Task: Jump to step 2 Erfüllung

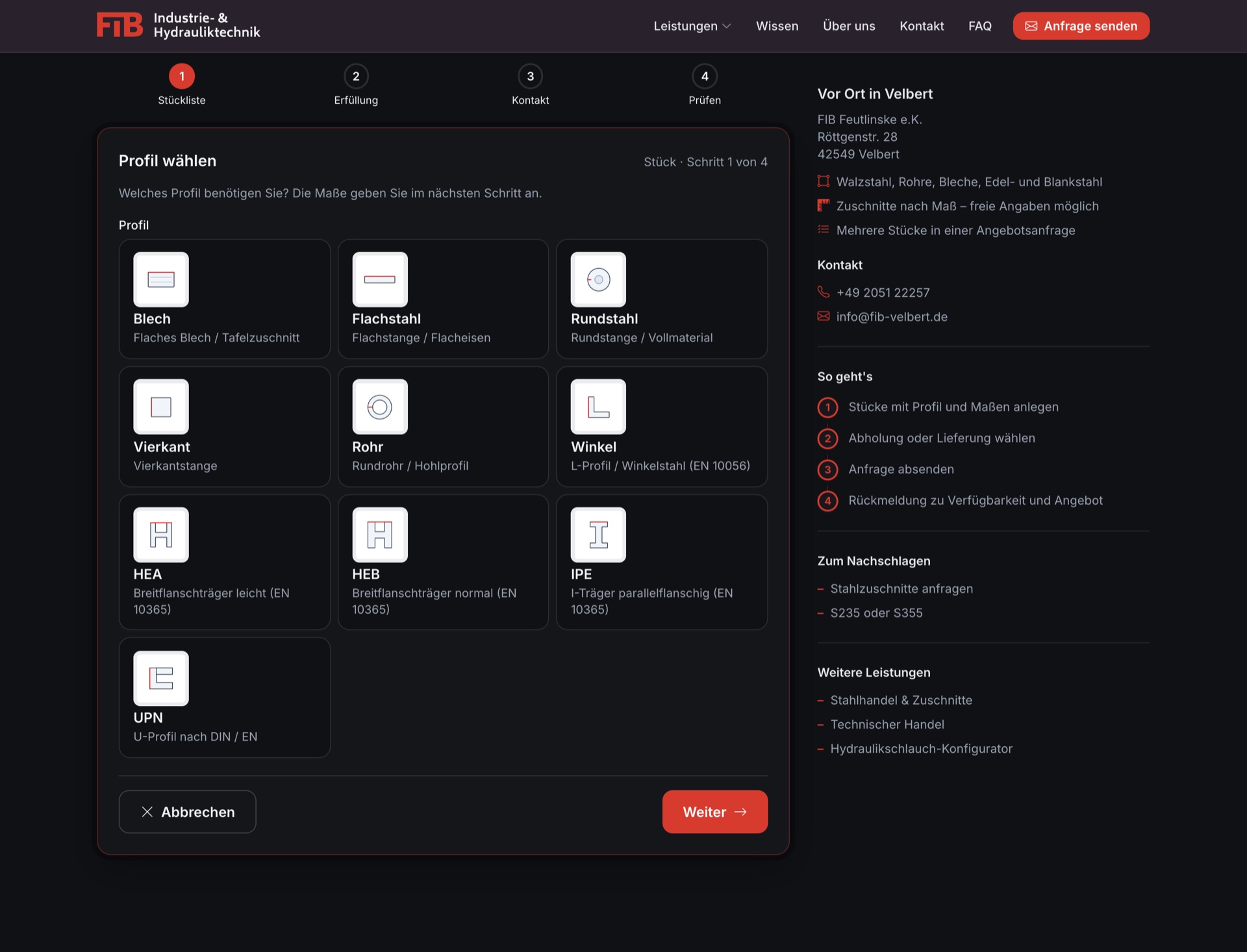Action: [356, 85]
